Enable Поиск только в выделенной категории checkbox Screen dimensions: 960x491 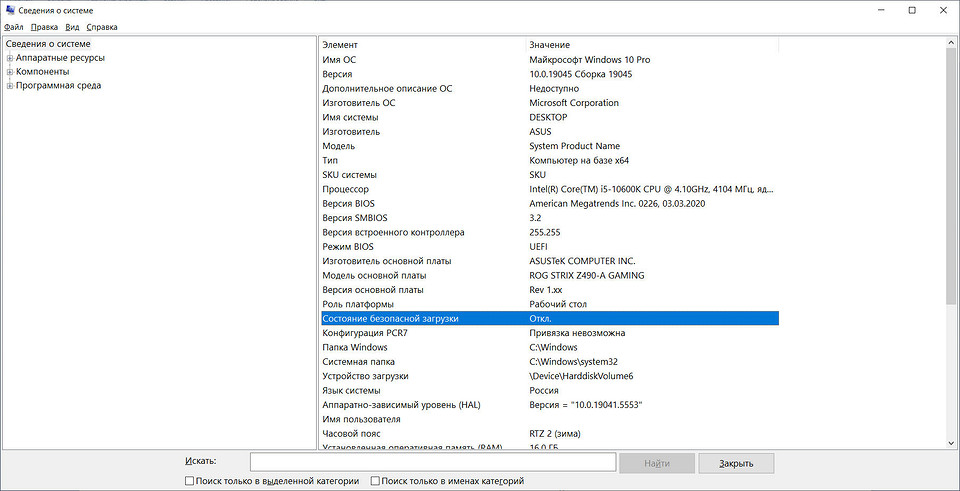pos(190,481)
